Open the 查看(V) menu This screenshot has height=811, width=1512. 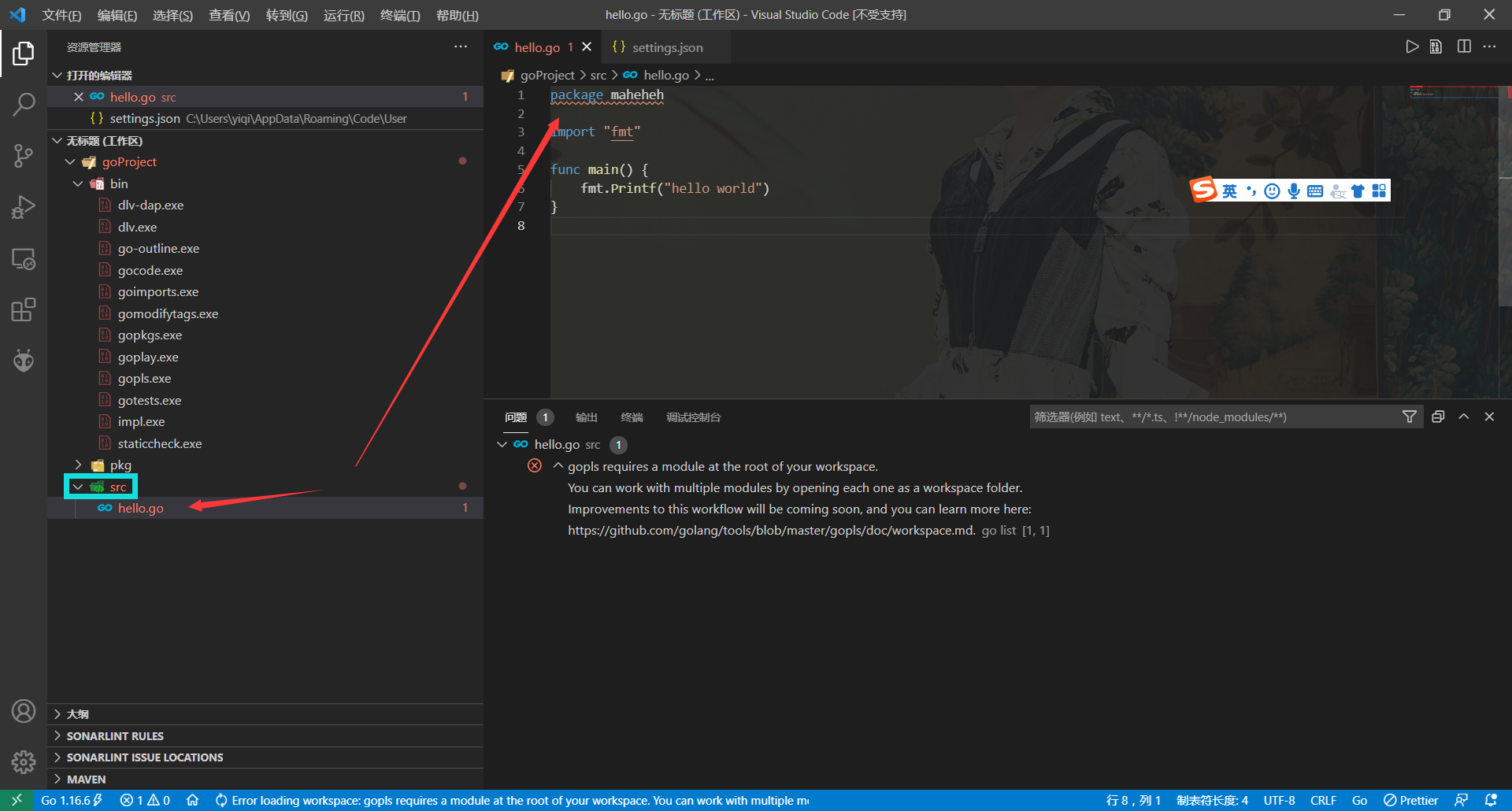pos(228,15)
